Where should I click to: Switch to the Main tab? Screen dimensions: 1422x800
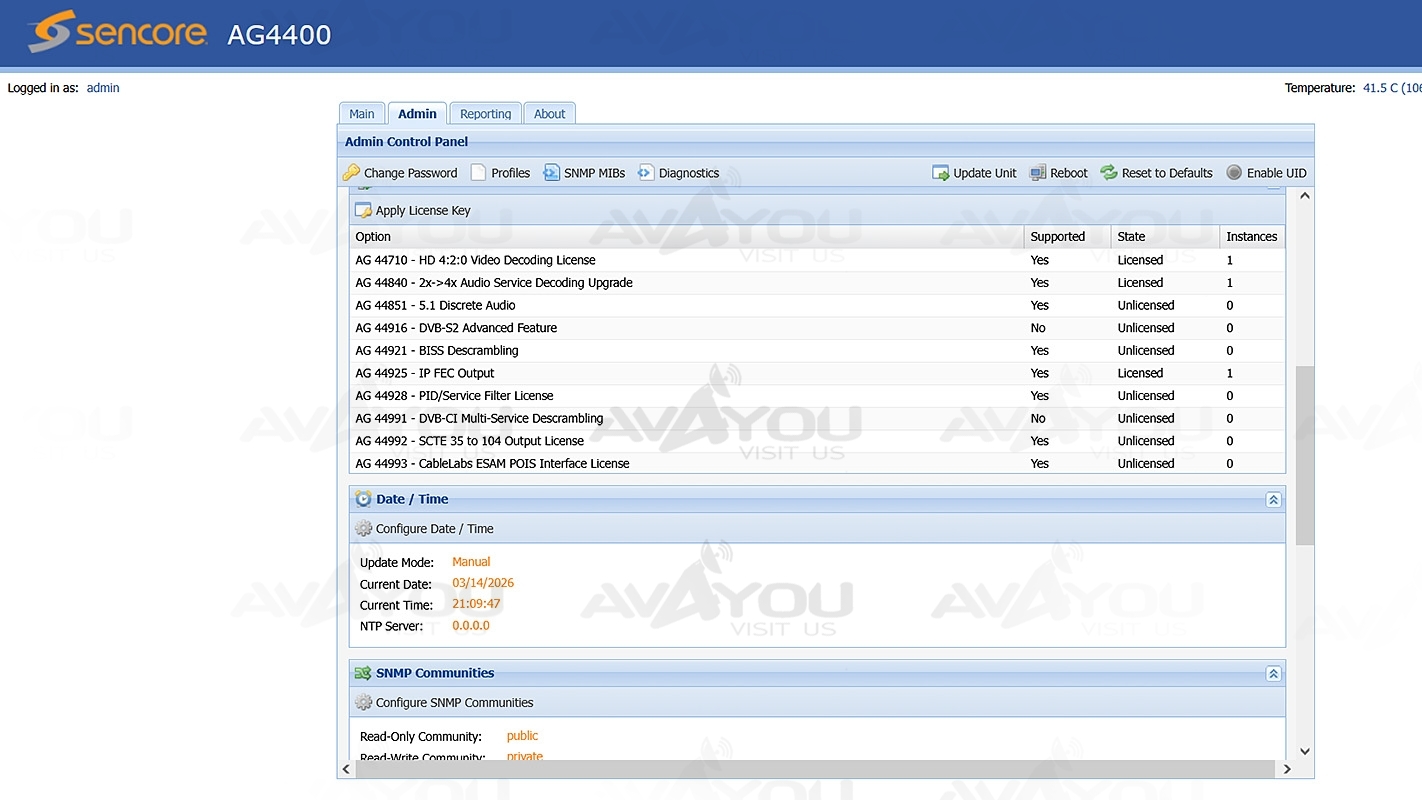362,114
